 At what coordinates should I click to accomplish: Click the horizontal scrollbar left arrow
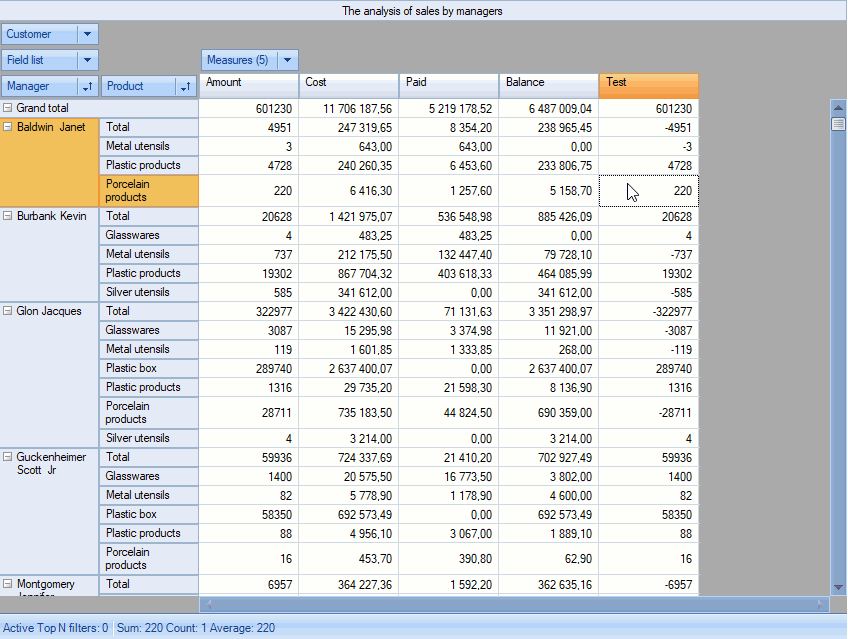click(x=207, y=604)
